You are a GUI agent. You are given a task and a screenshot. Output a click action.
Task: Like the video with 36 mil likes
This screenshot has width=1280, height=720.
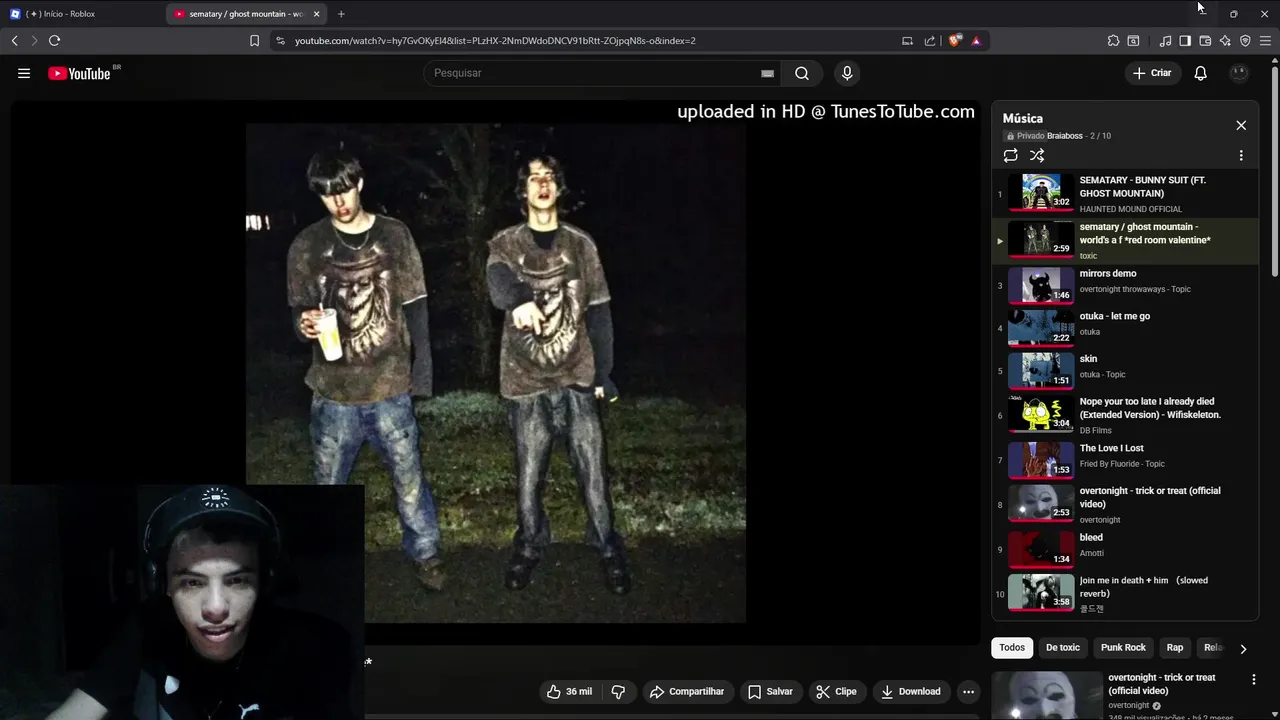coord(569,691)
